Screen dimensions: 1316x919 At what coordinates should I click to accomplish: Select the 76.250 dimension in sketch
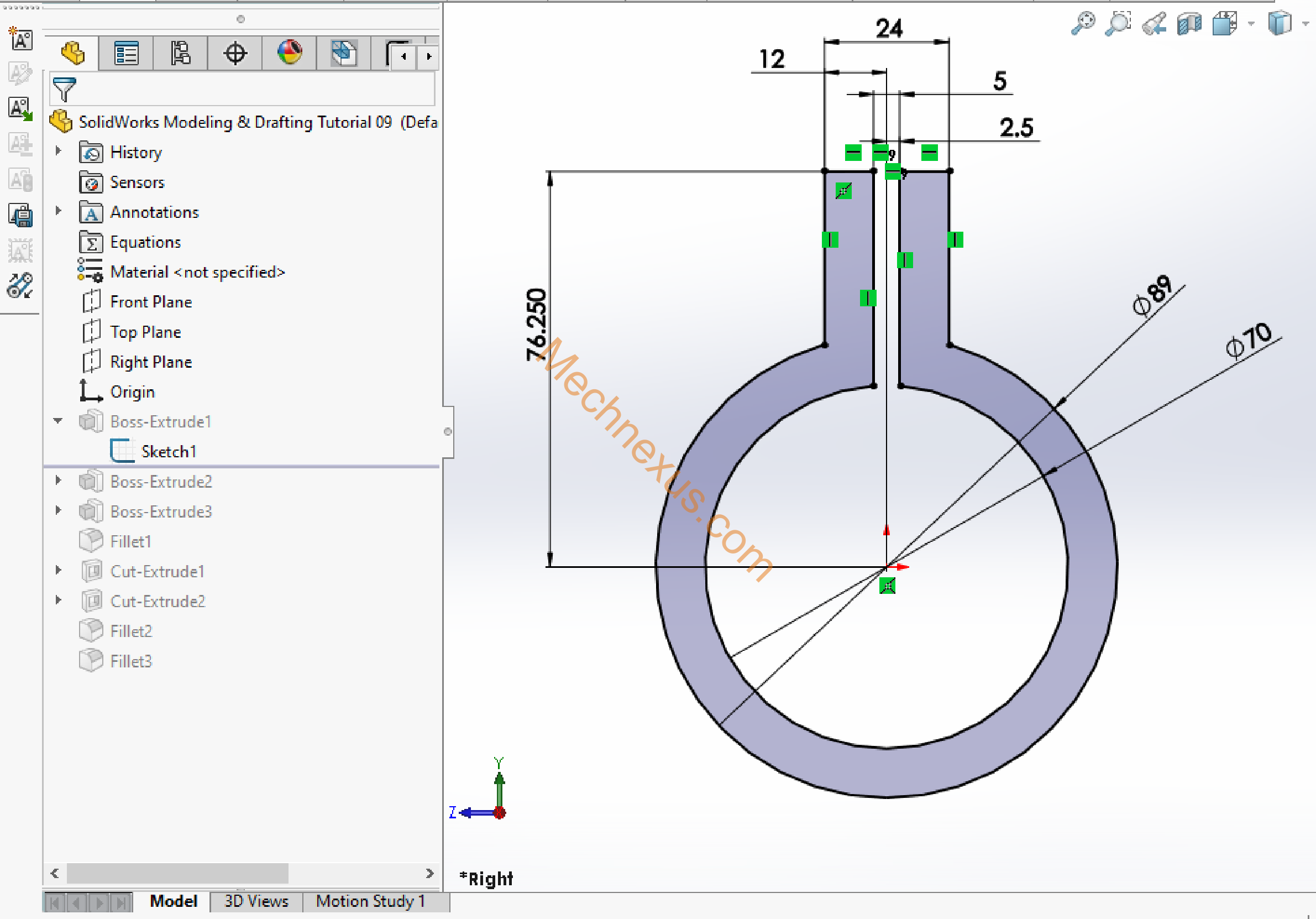[x=537, y=325]
